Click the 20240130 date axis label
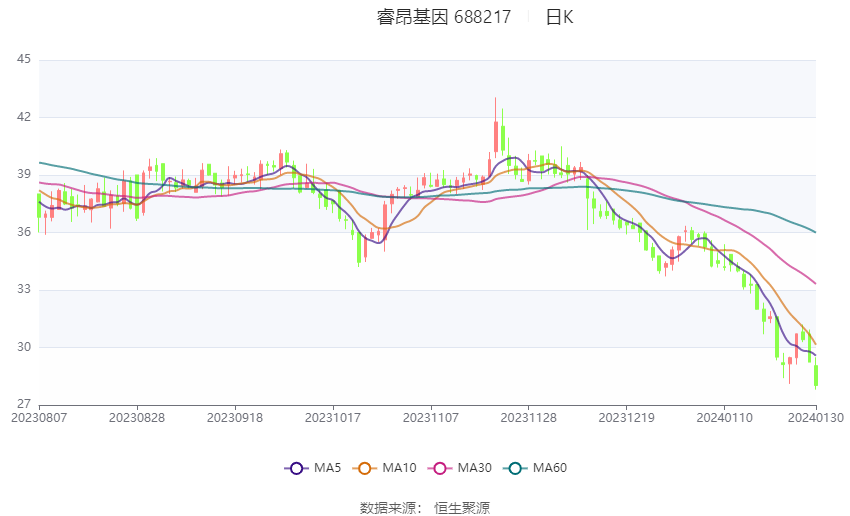This screenshot has height=516, width=850. [816, 418]
